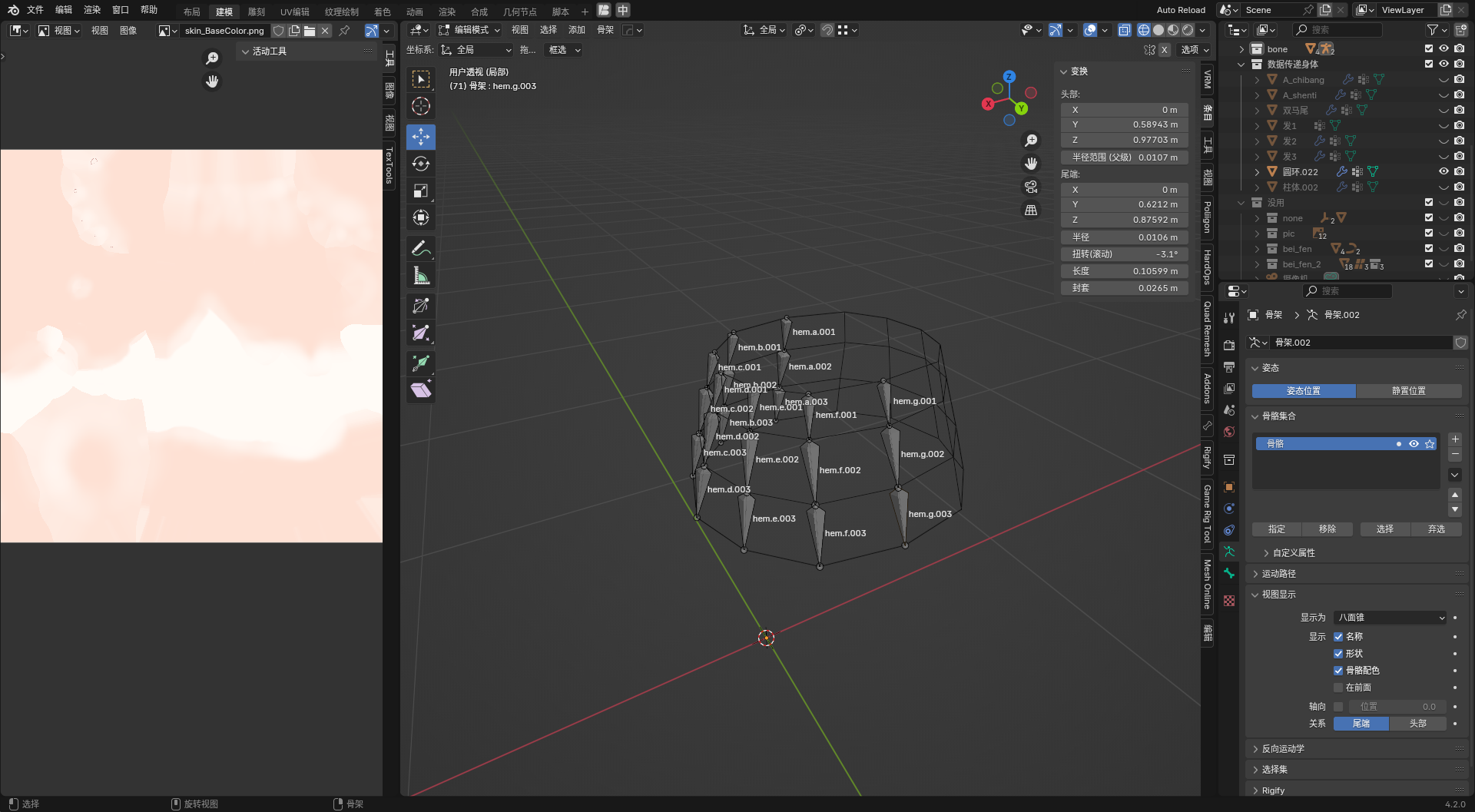Select the Rotate tool in viewport toolbar
This screenshot has height=812, width=1475.
421,164
